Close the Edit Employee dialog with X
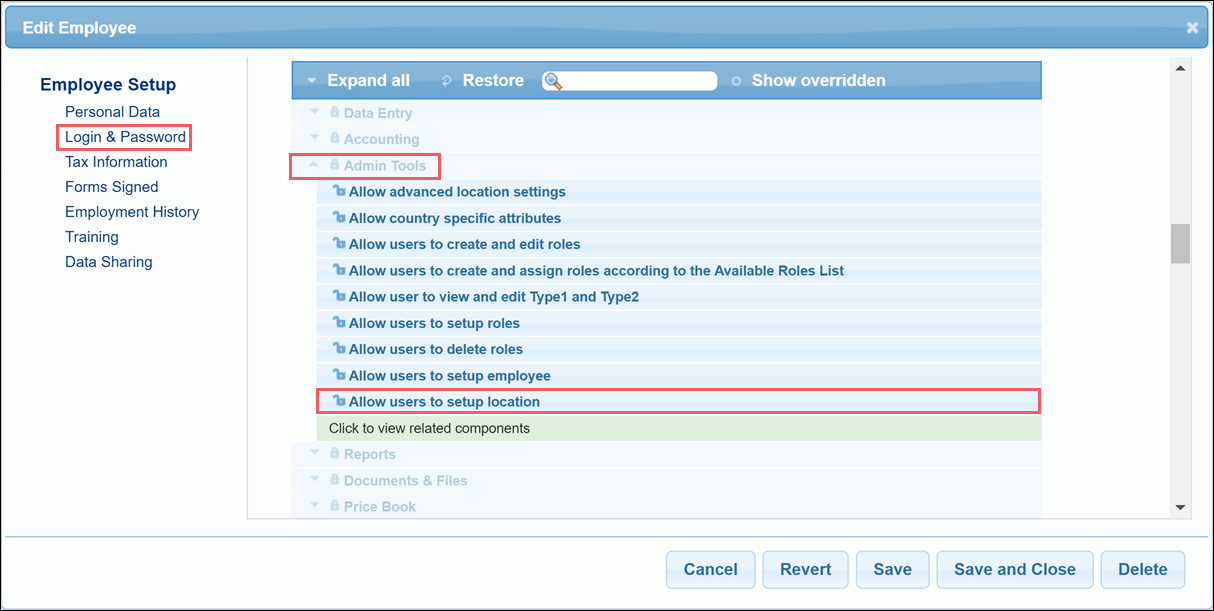Image resolution: width=1214 pixels, height=611 pixels. pyautogui.click(x=1192, y=28)
